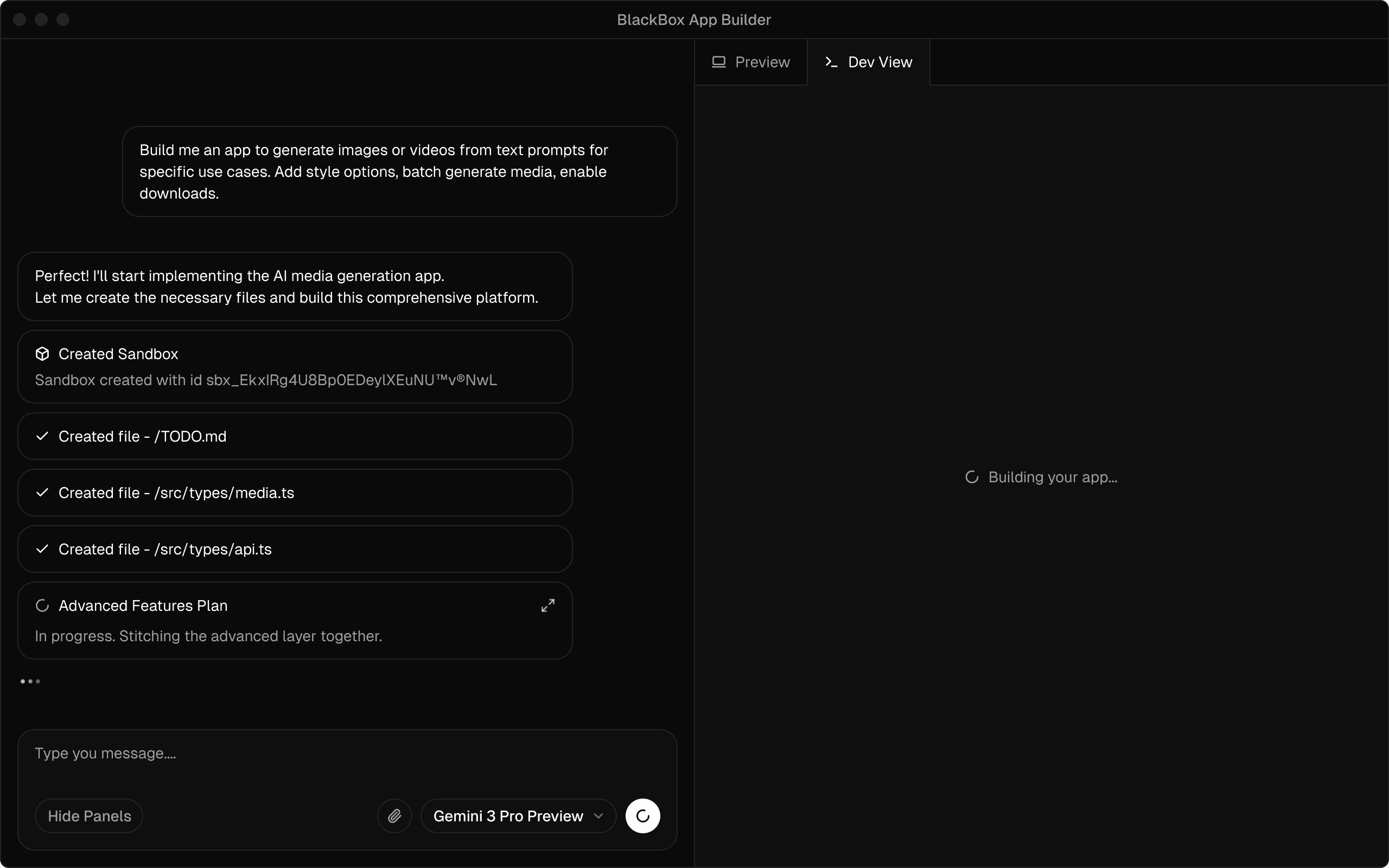Click the checkmark next to media.ts file
This screenshot has width=1389, height=868.
tap(42, 493)
